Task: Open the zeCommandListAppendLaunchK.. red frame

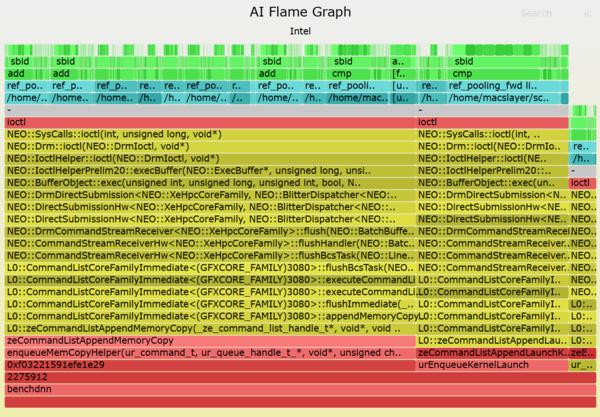Action: [491, 353]
